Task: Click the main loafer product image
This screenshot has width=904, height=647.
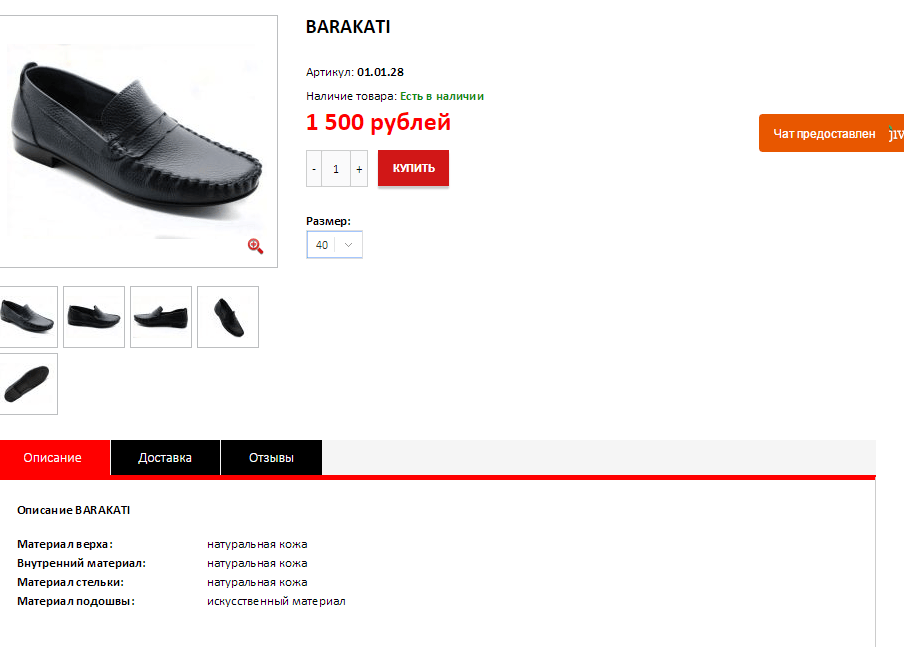Action: coord(138,141)
